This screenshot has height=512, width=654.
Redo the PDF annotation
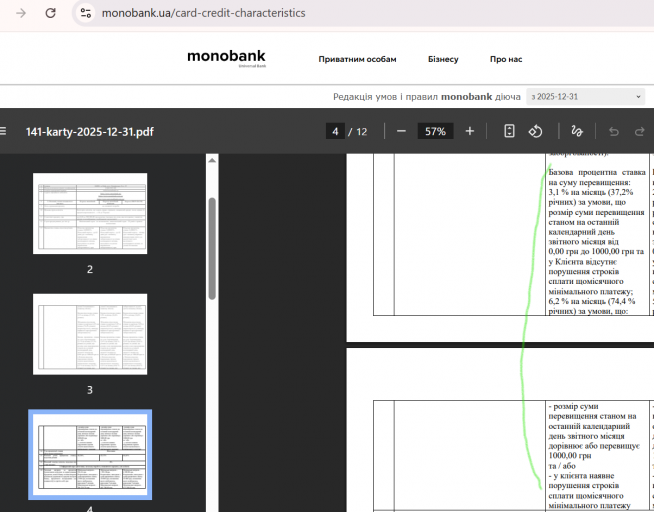tap(639, 132)
